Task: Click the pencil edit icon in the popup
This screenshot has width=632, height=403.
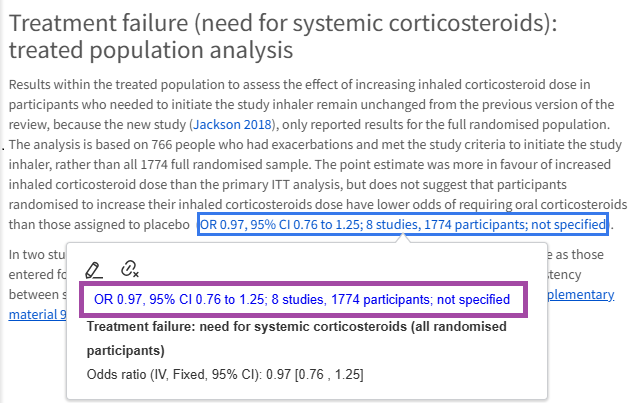Action: pos(94,268)
